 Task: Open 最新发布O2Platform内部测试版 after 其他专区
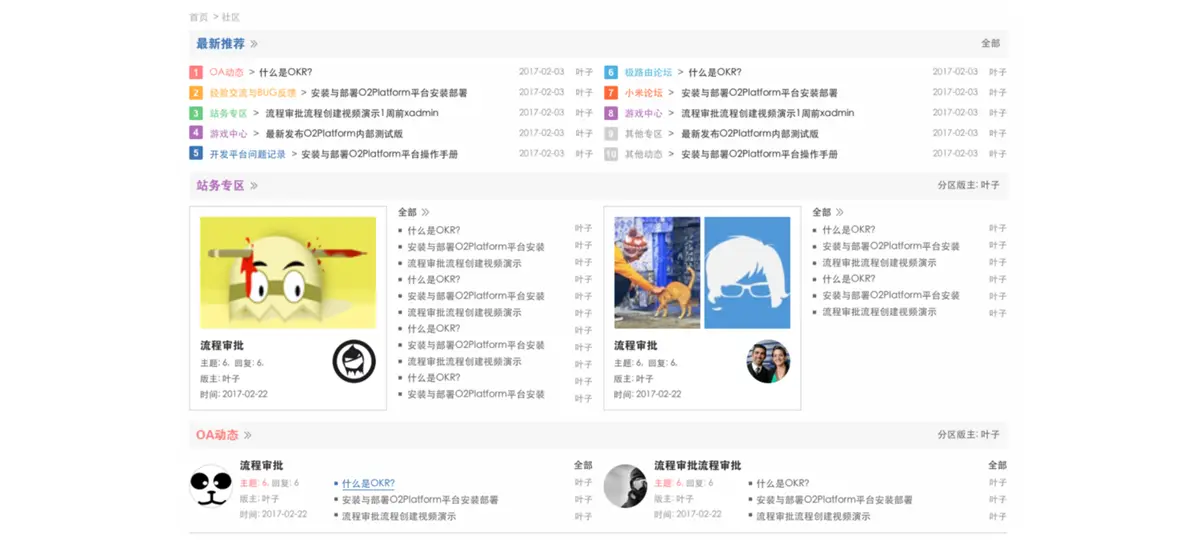point(750,134)
